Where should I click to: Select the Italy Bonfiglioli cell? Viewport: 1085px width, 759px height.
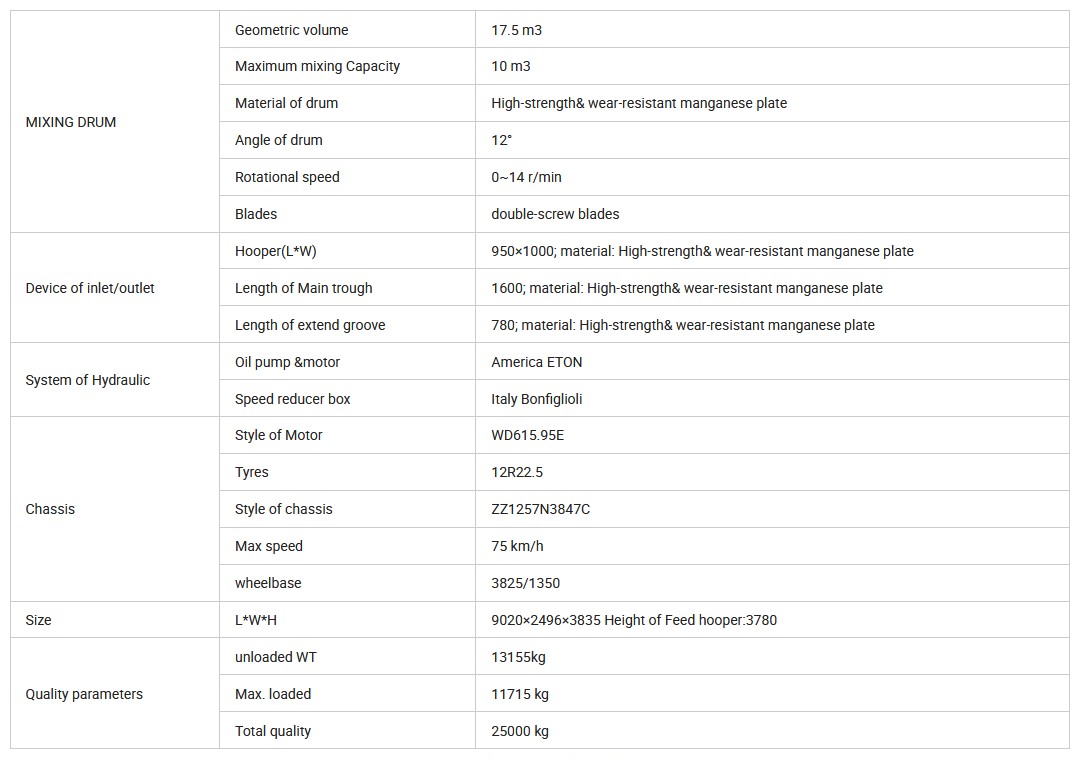[537, 399]
